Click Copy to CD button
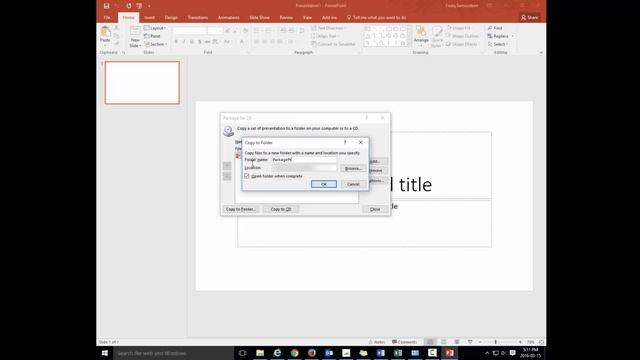 (281, 209)
